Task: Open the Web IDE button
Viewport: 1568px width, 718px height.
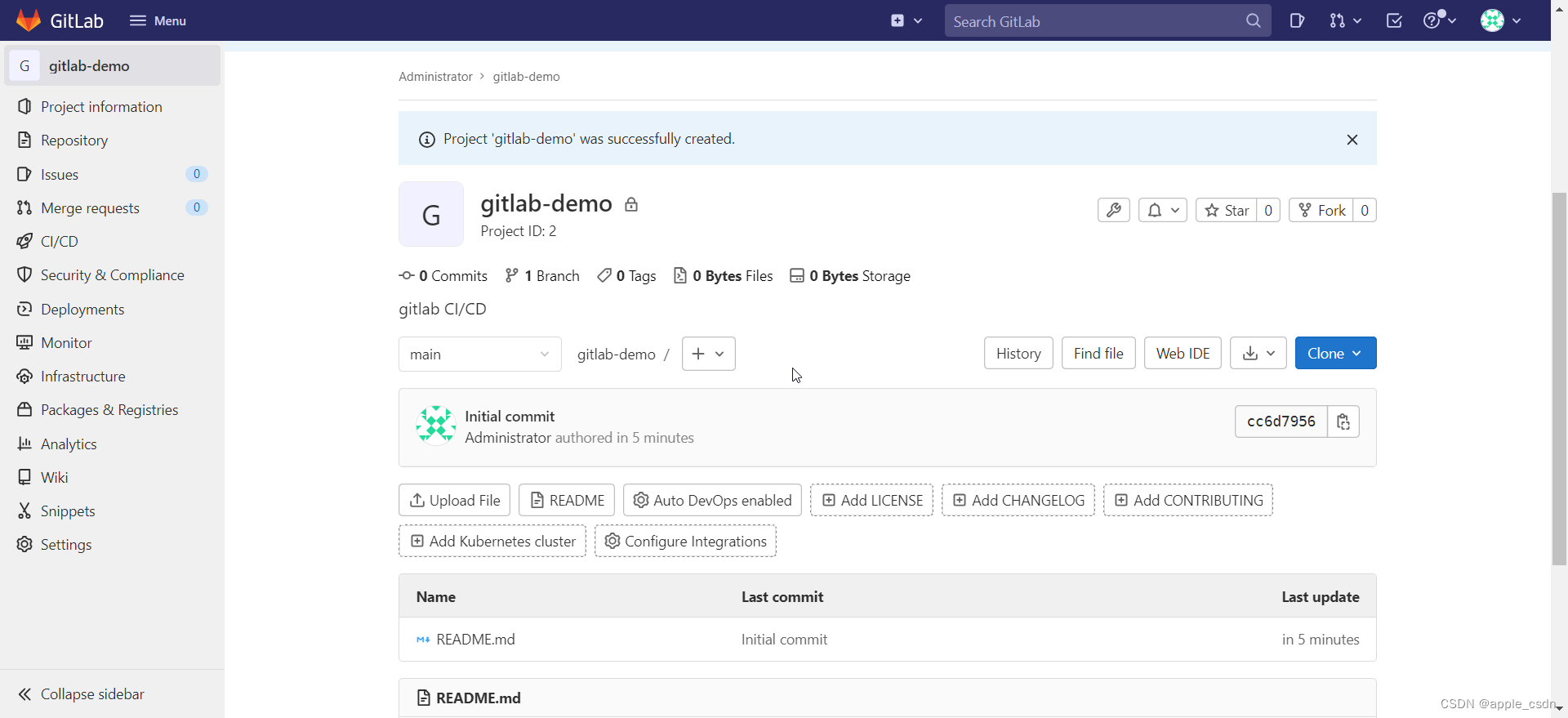Action: [1183, 353]
